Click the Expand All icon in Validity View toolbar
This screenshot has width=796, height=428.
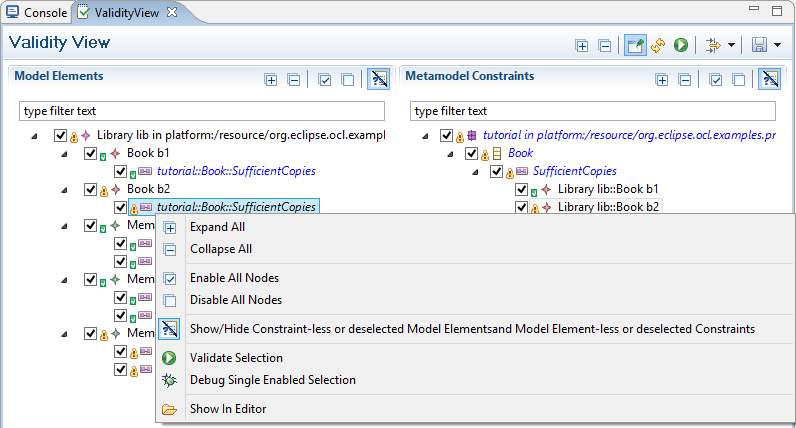(582, 45)
